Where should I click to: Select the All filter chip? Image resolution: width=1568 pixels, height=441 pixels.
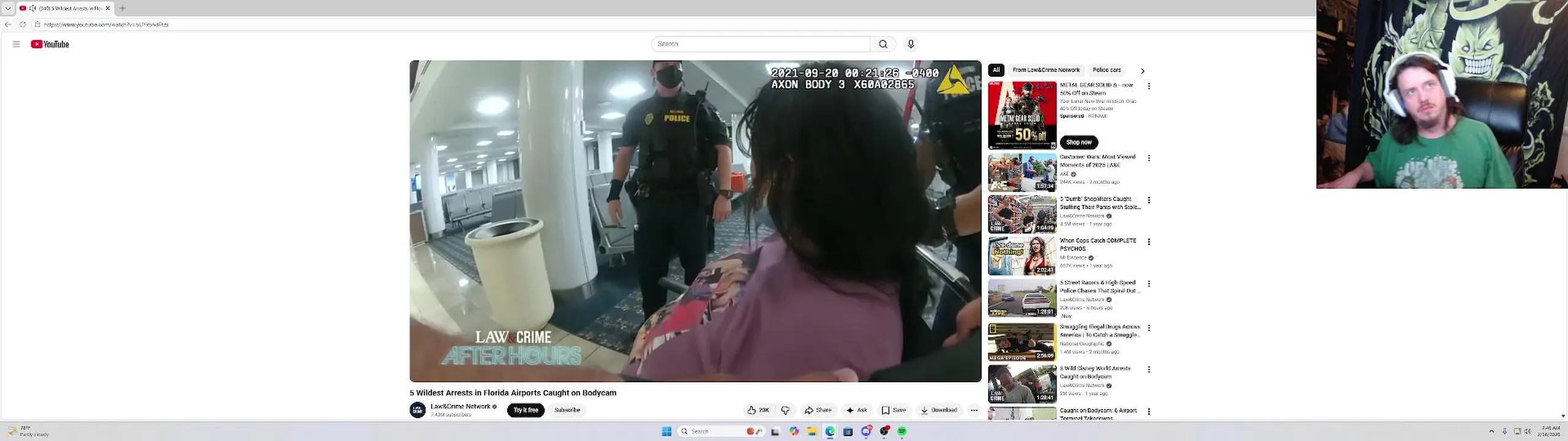pyautogui.click(x=996, y=70)
